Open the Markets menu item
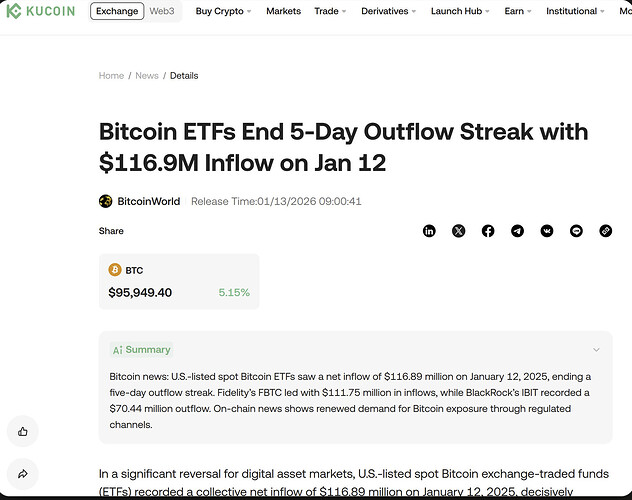The width and height of the screenshot is (632, 500). tap(284, 12)
